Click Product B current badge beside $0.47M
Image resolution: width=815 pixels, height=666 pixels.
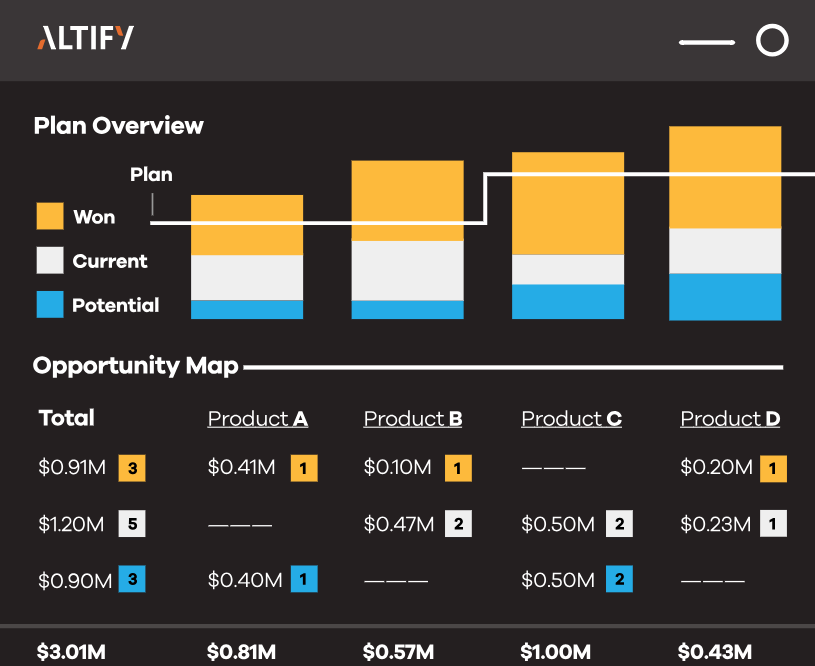pyautogui.click(x=458, y=524)
